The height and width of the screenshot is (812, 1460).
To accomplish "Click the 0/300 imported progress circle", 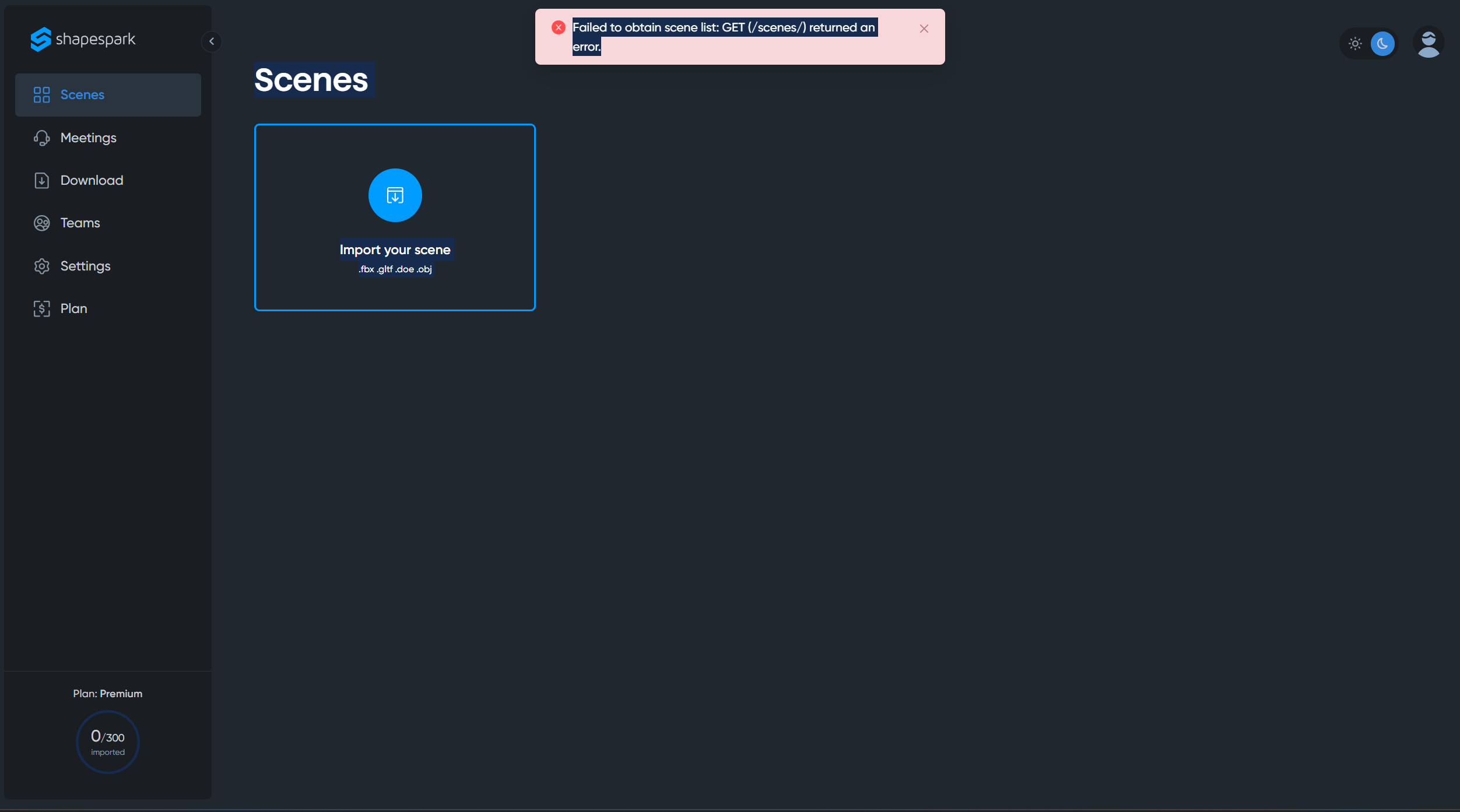I will 108,741.
